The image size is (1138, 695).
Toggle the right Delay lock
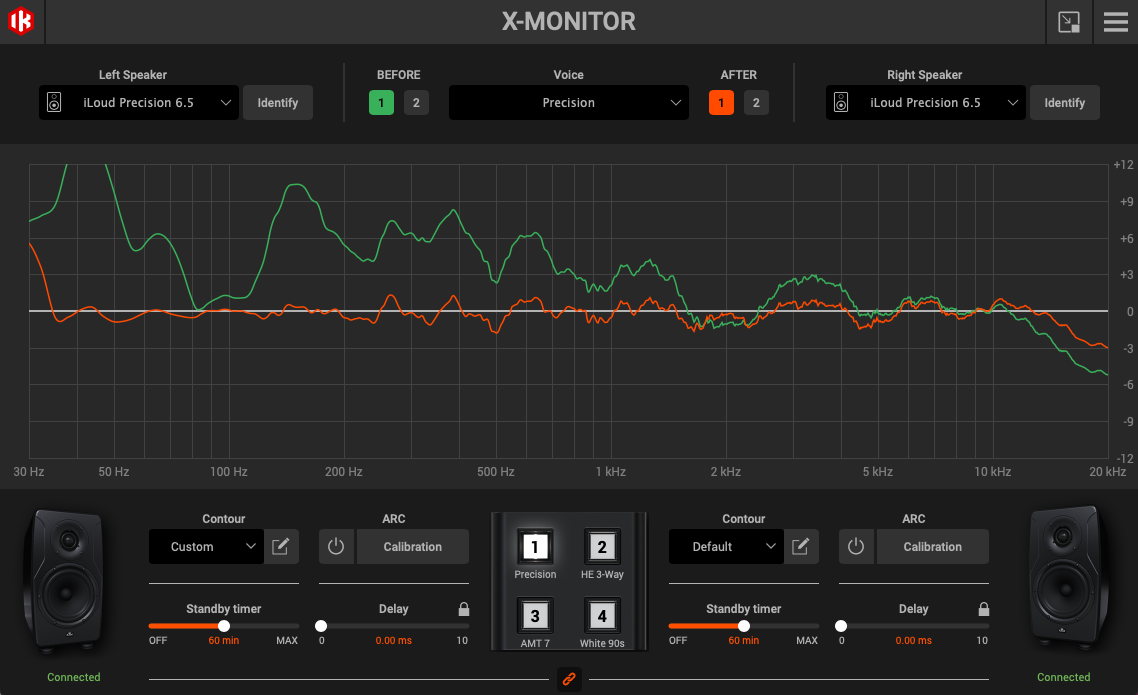click(x=983, y=609)
